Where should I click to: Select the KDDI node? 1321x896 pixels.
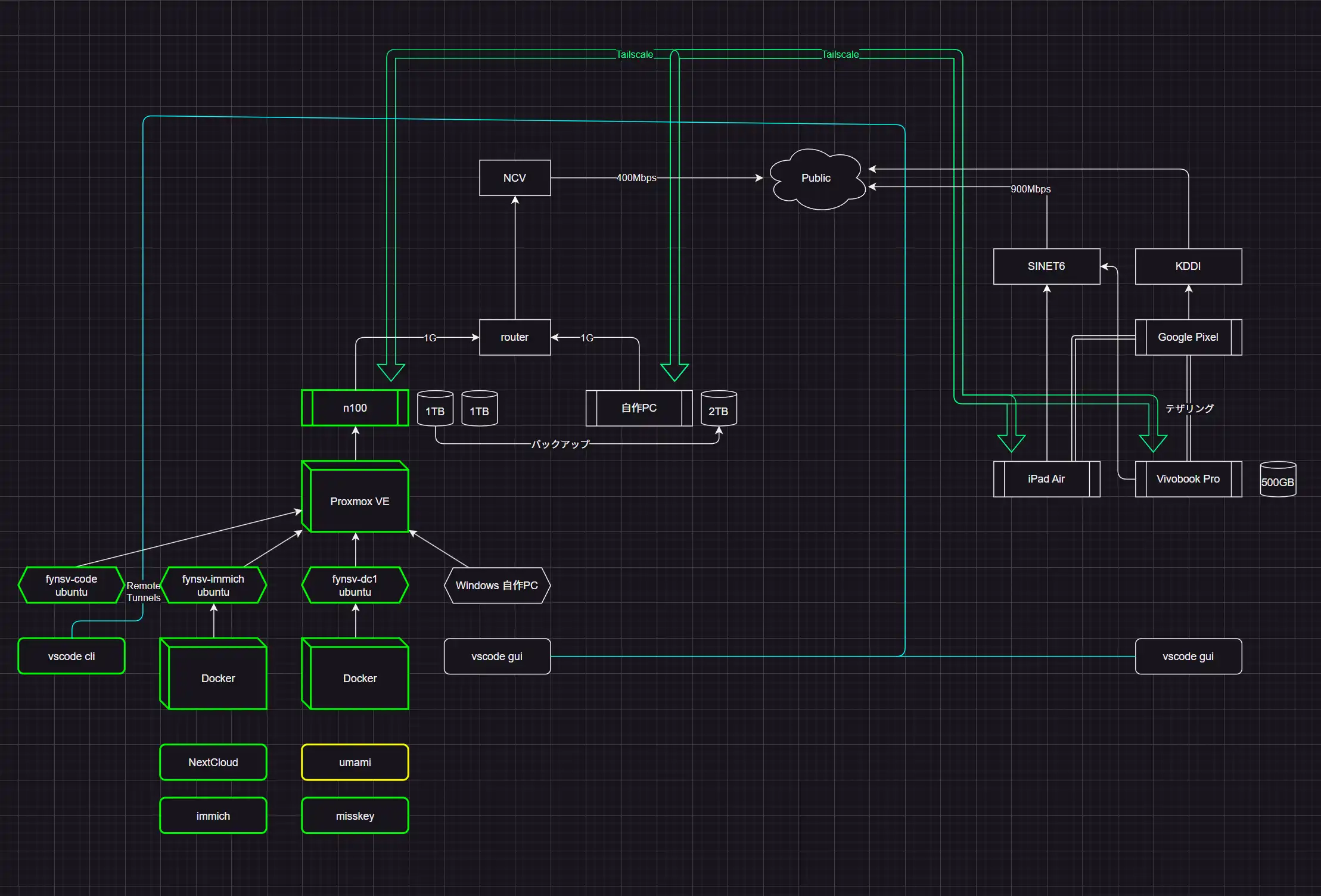[1188, 266]
